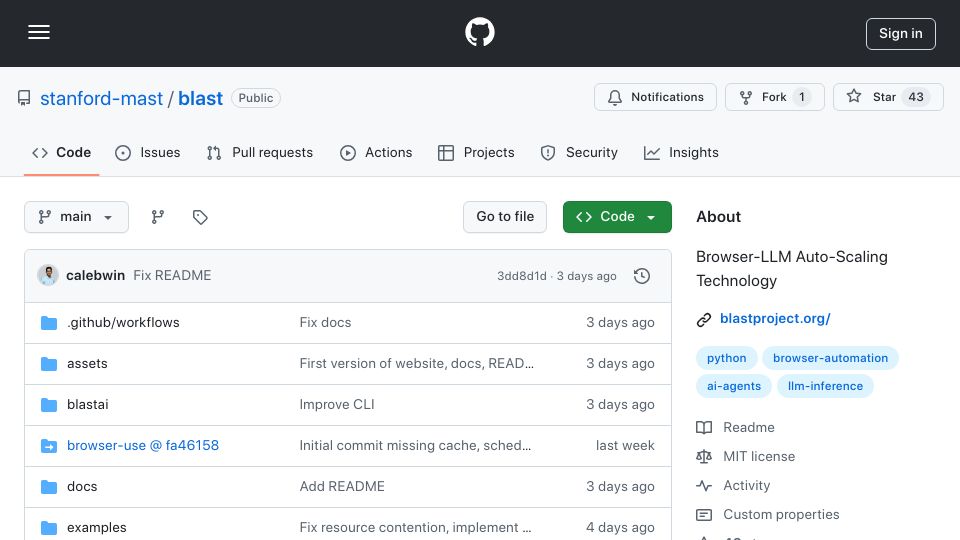The image size is (960, 540).
Task: Click the Go to file button
Action: coord(504,217)
